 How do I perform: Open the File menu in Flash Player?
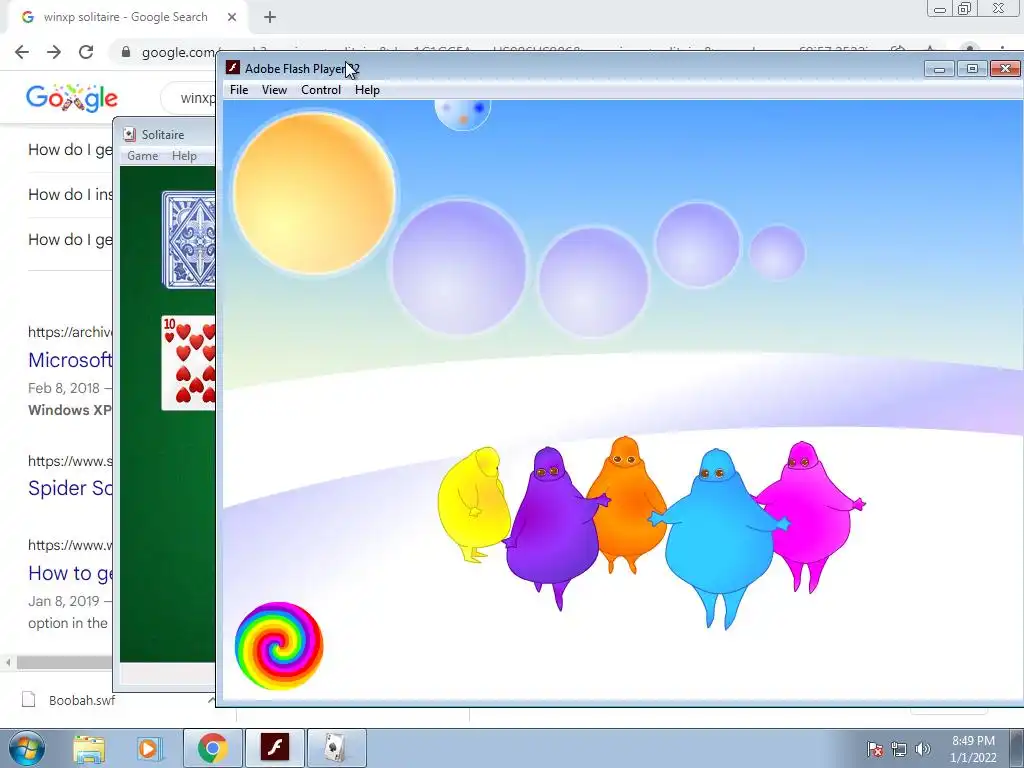coord(238,90)
